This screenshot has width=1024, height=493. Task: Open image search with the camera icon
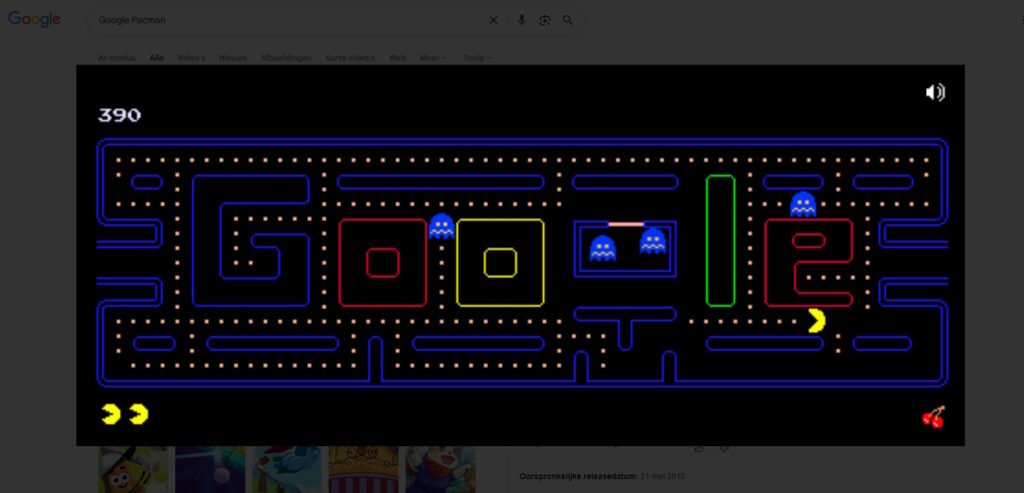545,20
